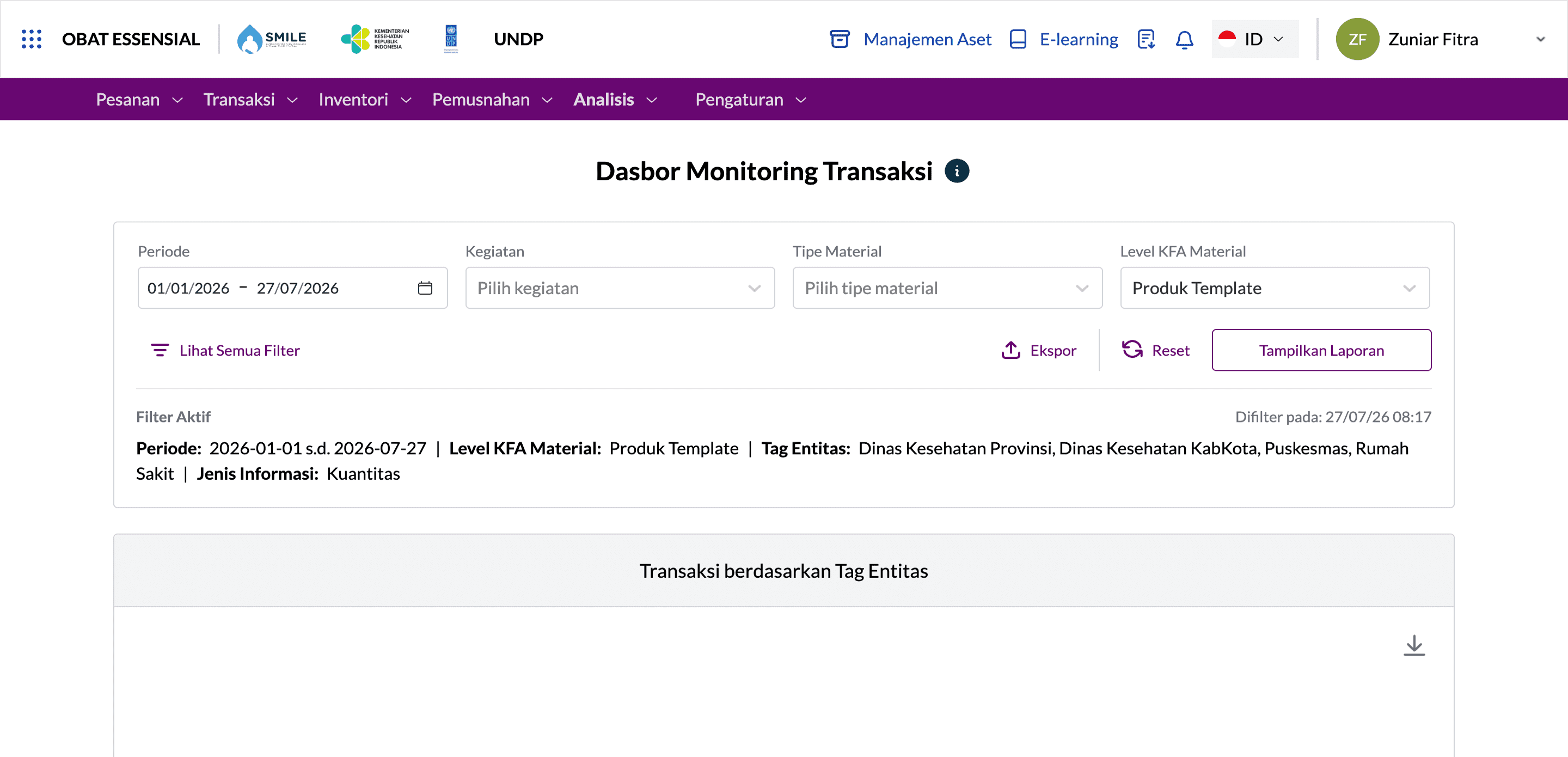The width and height of the screenshot is (1568, 757).
Task: Click the Zuniar Fitra user name
Action: (1433, 39)
